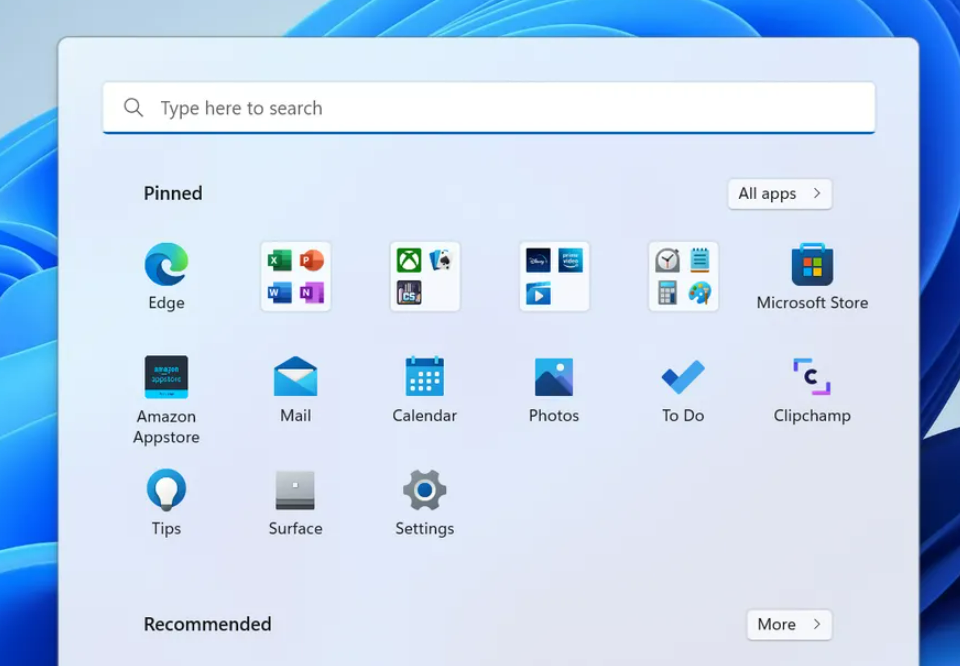Click the Calculator icon in utilities folder
This screenshot has width=960, height=666.
[x=667, y=293]
